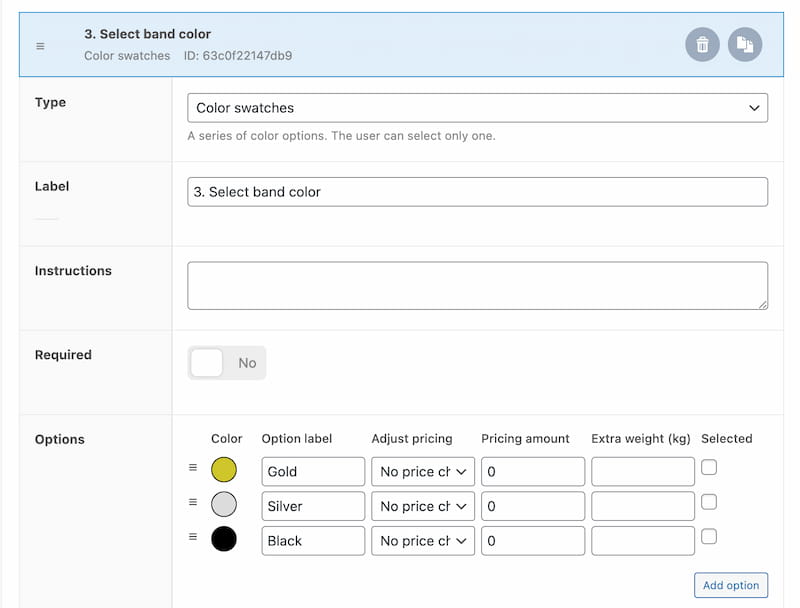Open the black color swatch picker
The height and width of the screenshot is (608, 800).
click(x=224, y=539)
